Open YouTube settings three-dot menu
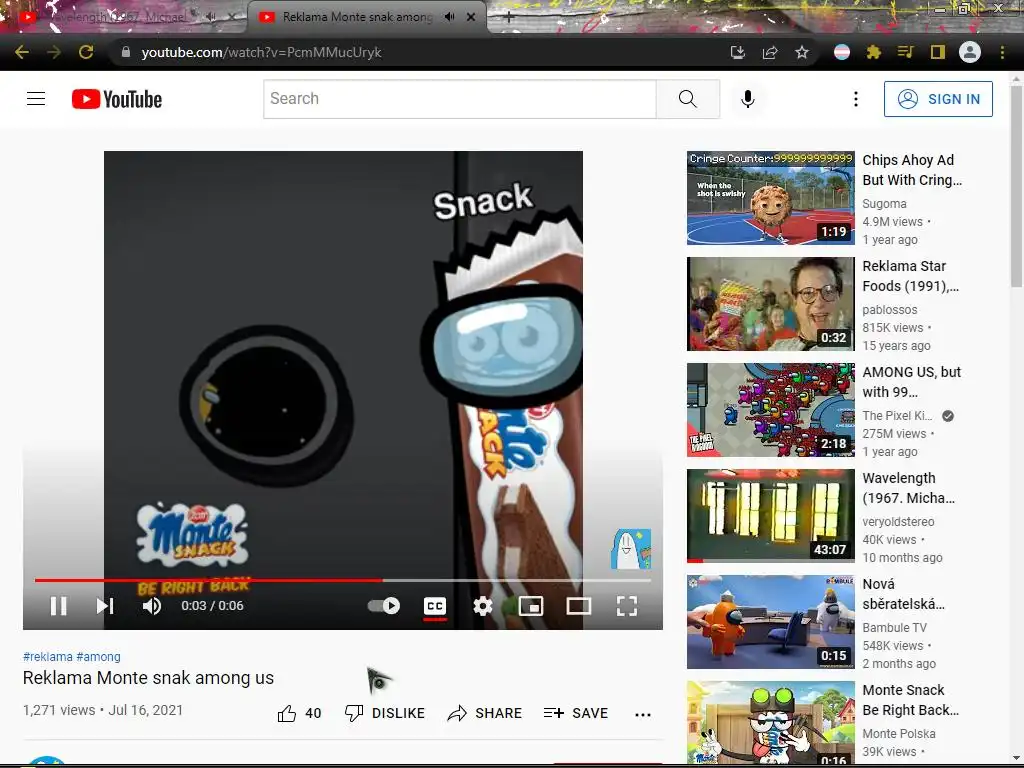The image size is (1024, 768). click(856, 99)
